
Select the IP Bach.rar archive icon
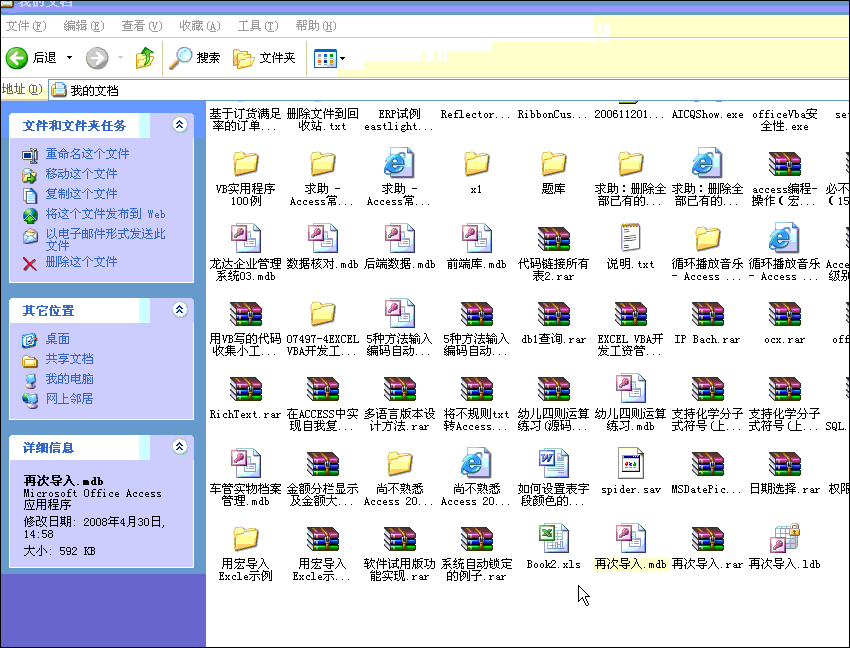click(x=707, y=313)
